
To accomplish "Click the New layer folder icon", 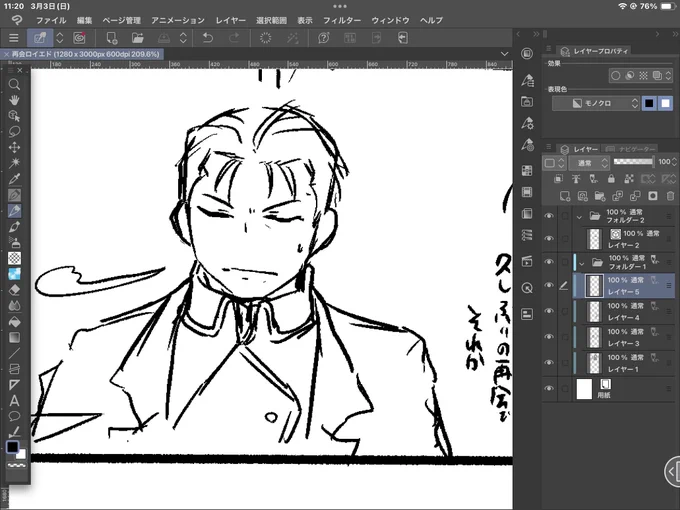I will [600, 196].
